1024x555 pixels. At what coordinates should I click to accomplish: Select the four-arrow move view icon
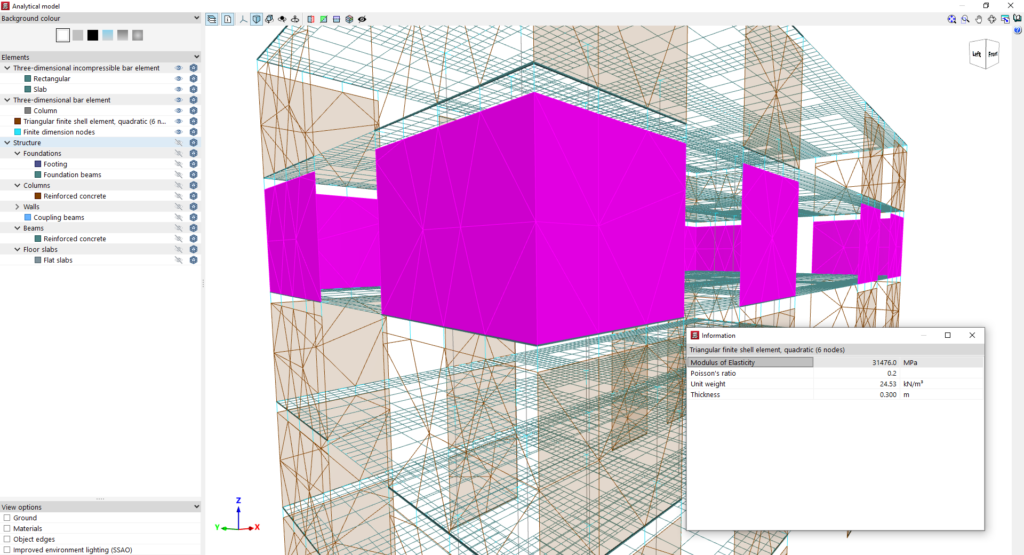992,19
